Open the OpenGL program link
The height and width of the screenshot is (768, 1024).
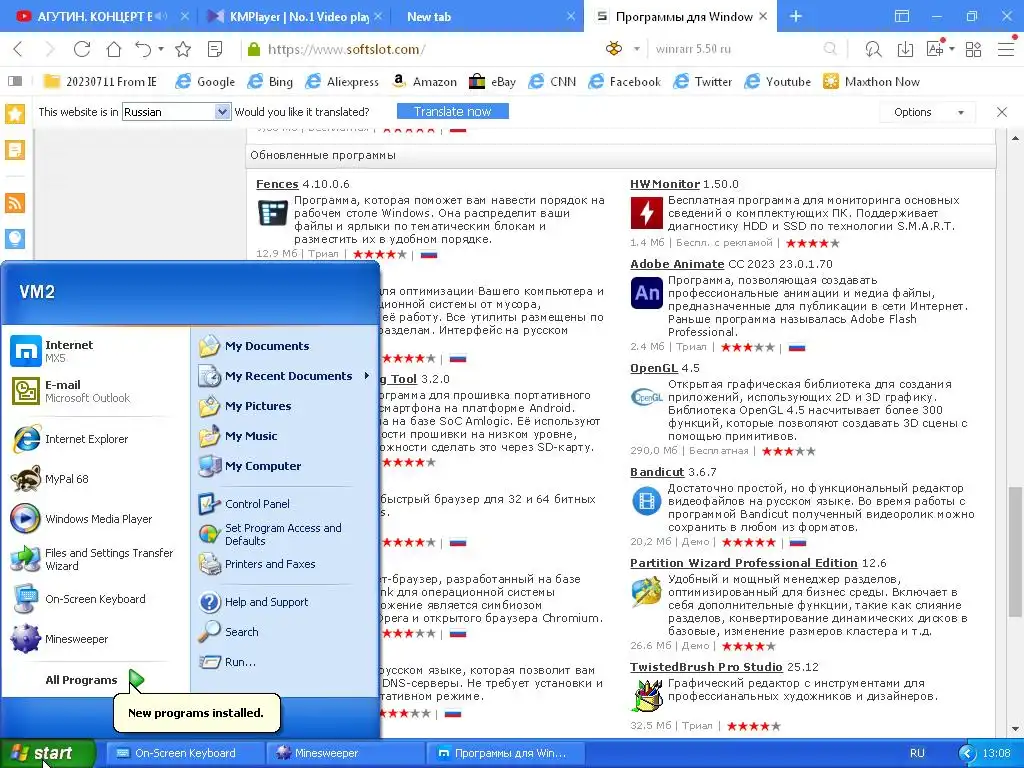(654, 368)
